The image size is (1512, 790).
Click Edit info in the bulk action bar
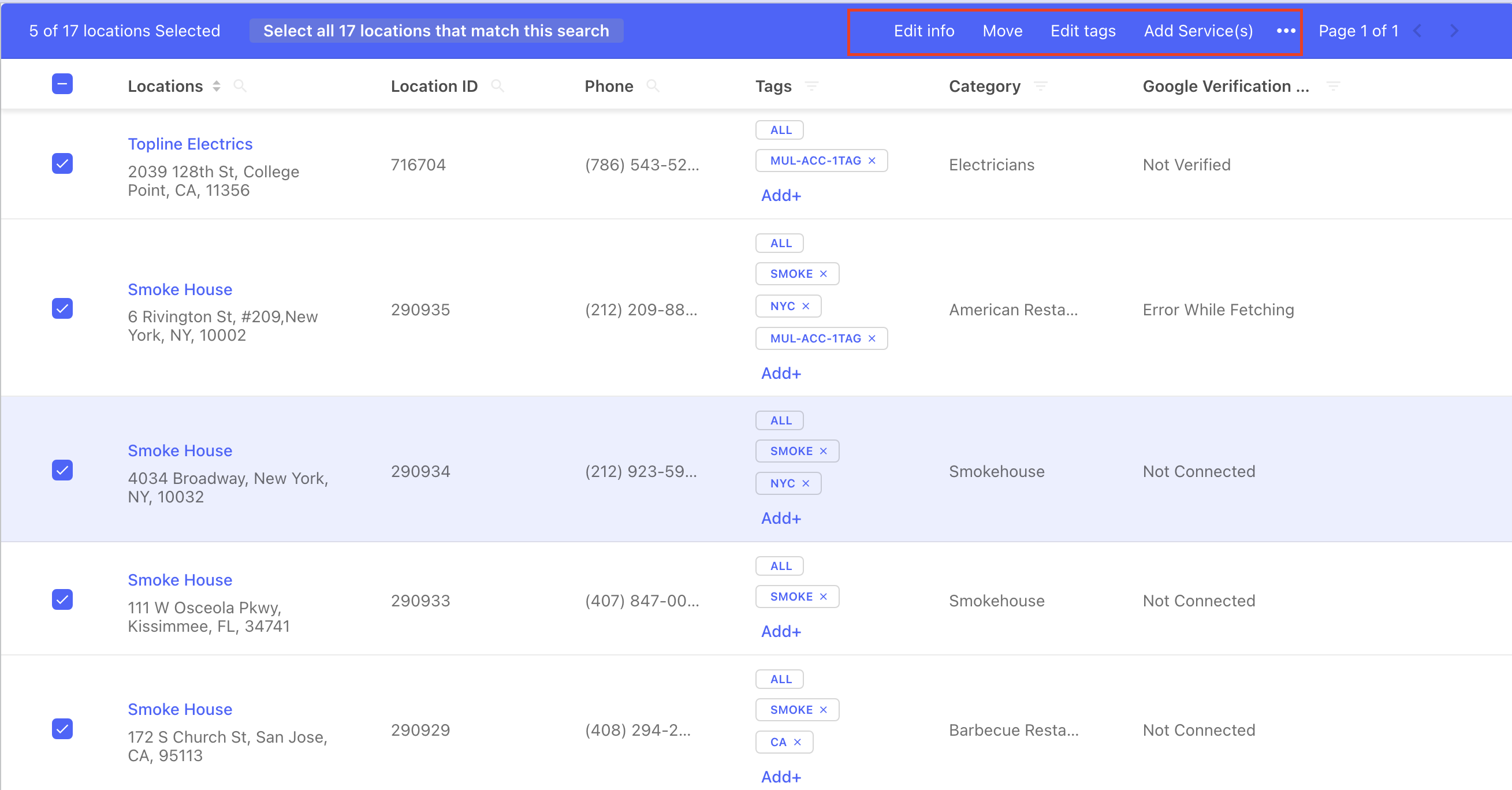[924, 31]
